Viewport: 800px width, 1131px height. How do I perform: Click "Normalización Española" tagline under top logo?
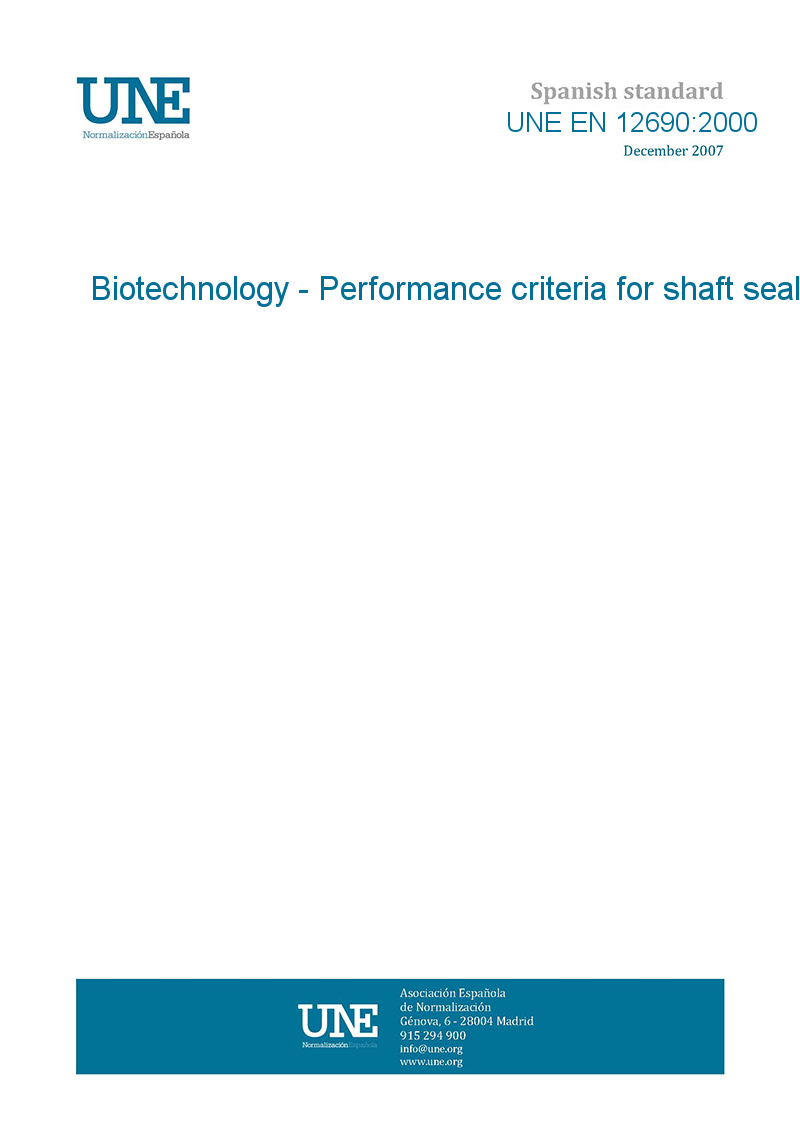135,135
